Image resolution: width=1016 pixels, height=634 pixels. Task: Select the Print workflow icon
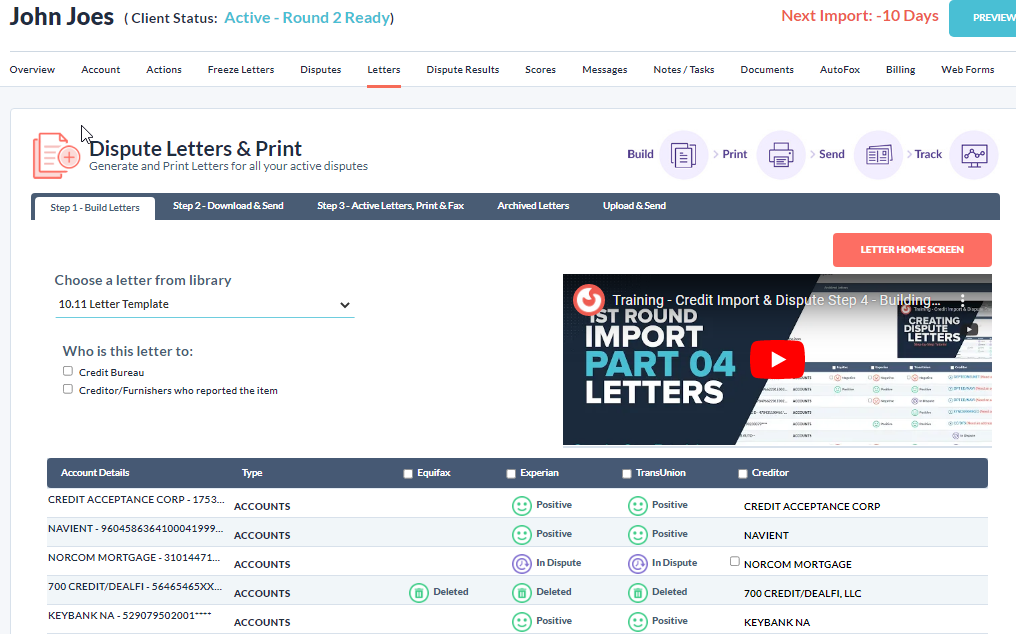780,155
